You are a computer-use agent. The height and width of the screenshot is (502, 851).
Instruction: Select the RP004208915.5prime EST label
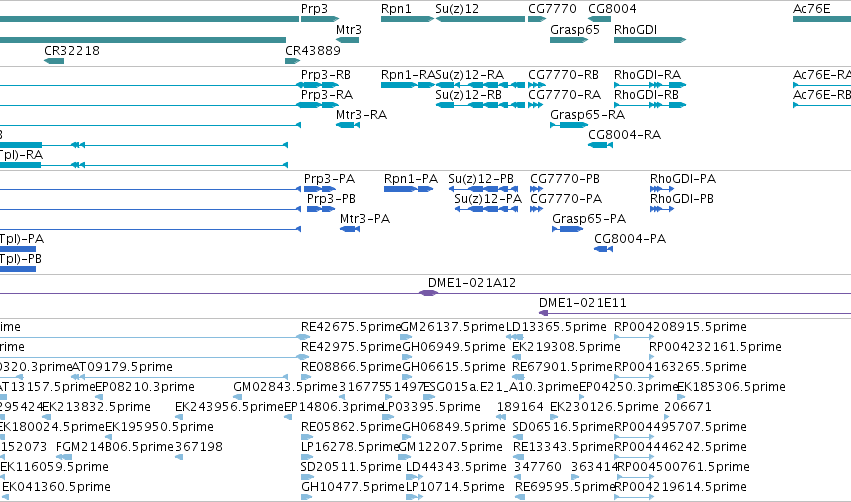pos(680,327)
